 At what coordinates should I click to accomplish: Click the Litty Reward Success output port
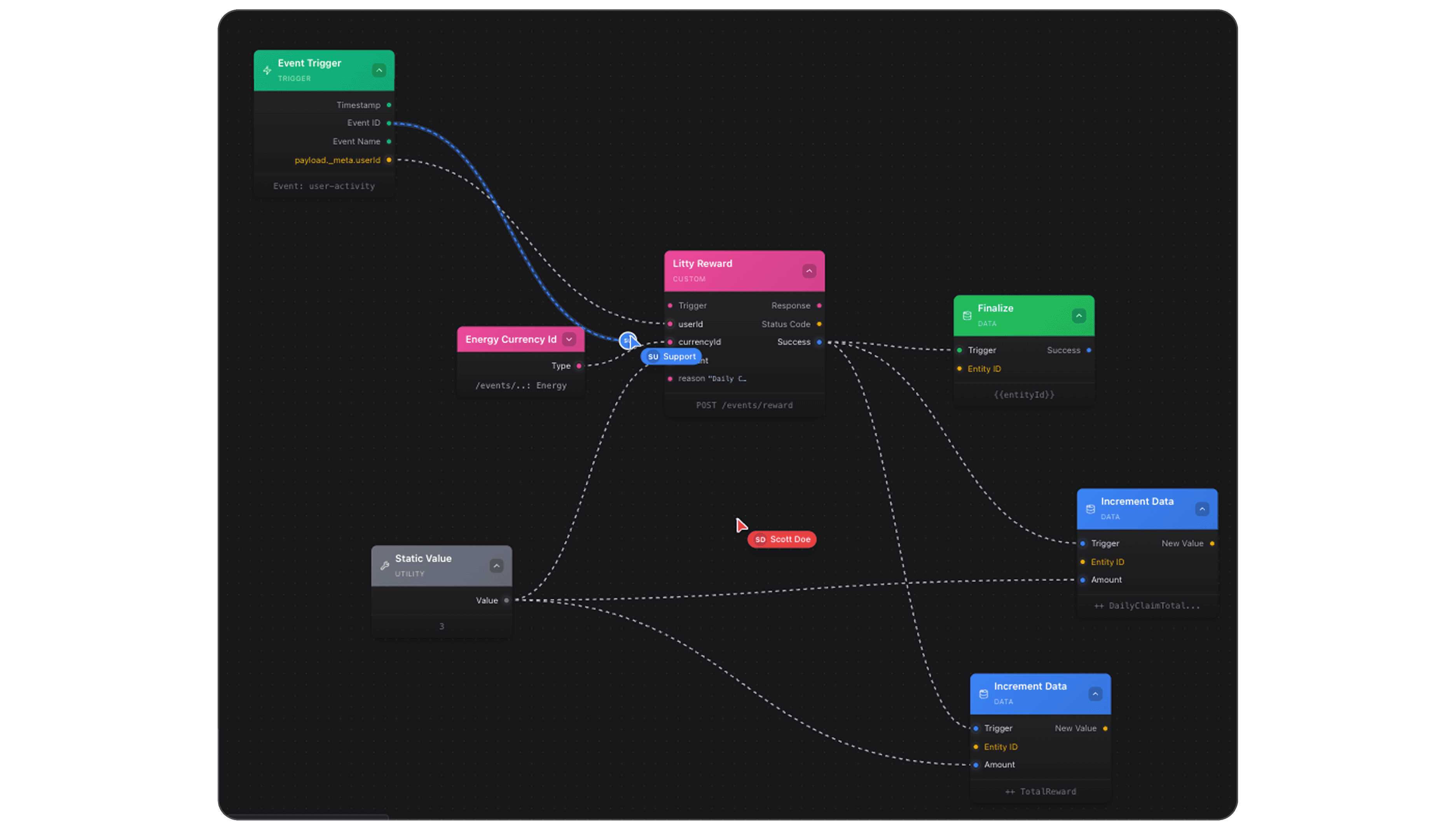819,342
